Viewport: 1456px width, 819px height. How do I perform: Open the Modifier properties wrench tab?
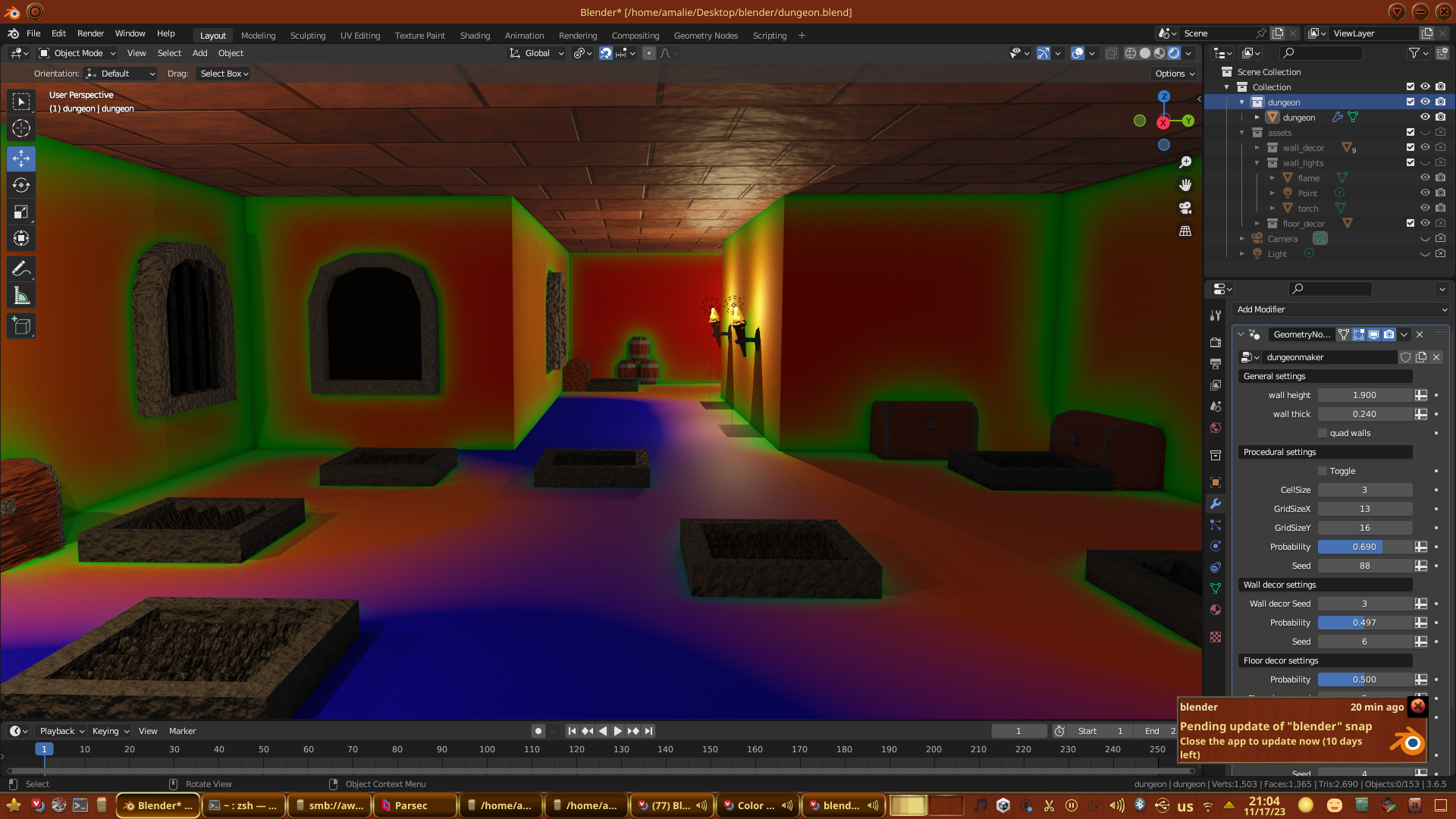pos(1216,504)
